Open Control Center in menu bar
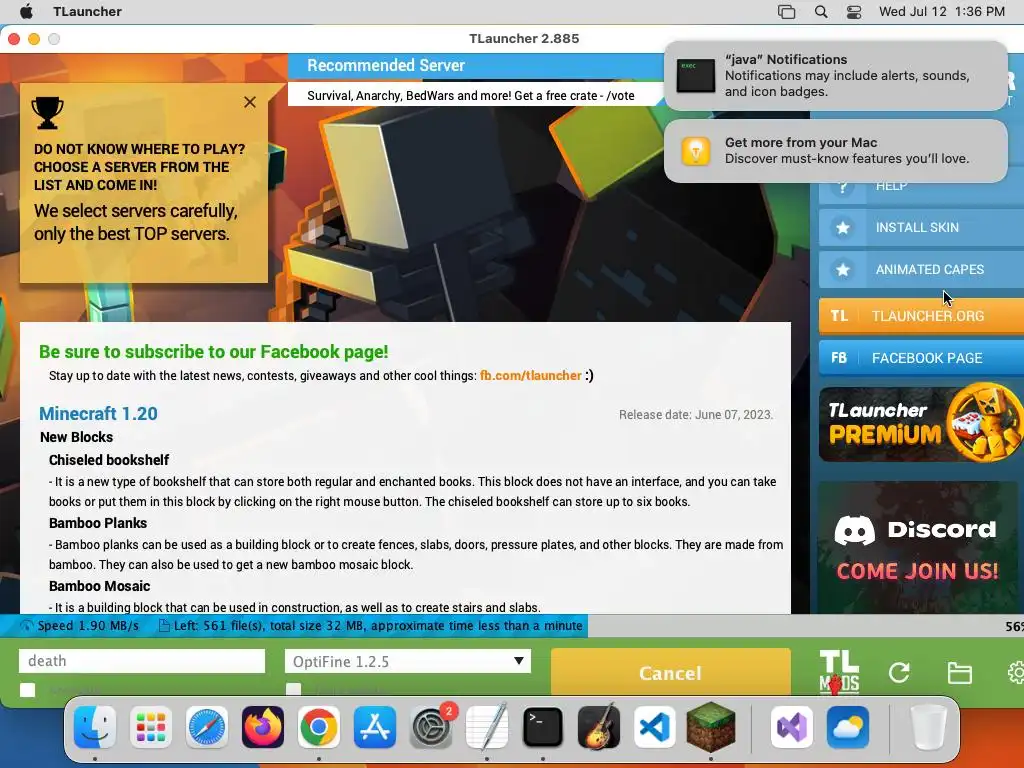The height and width of the screenshot is (768, 1024). 854,12
